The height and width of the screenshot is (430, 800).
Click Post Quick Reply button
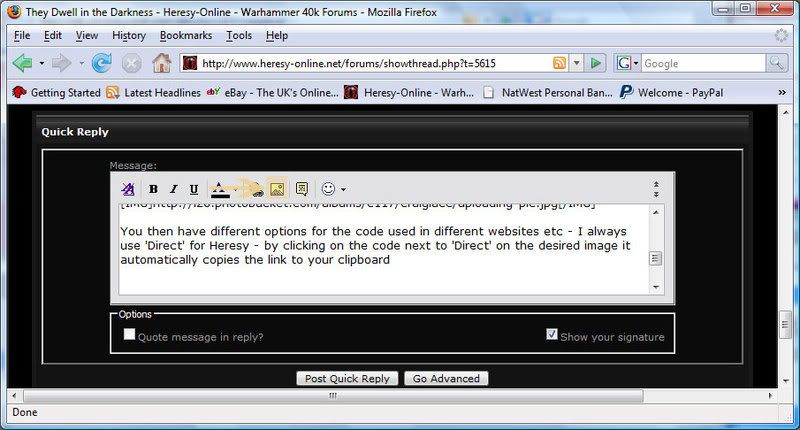[347, 378]
